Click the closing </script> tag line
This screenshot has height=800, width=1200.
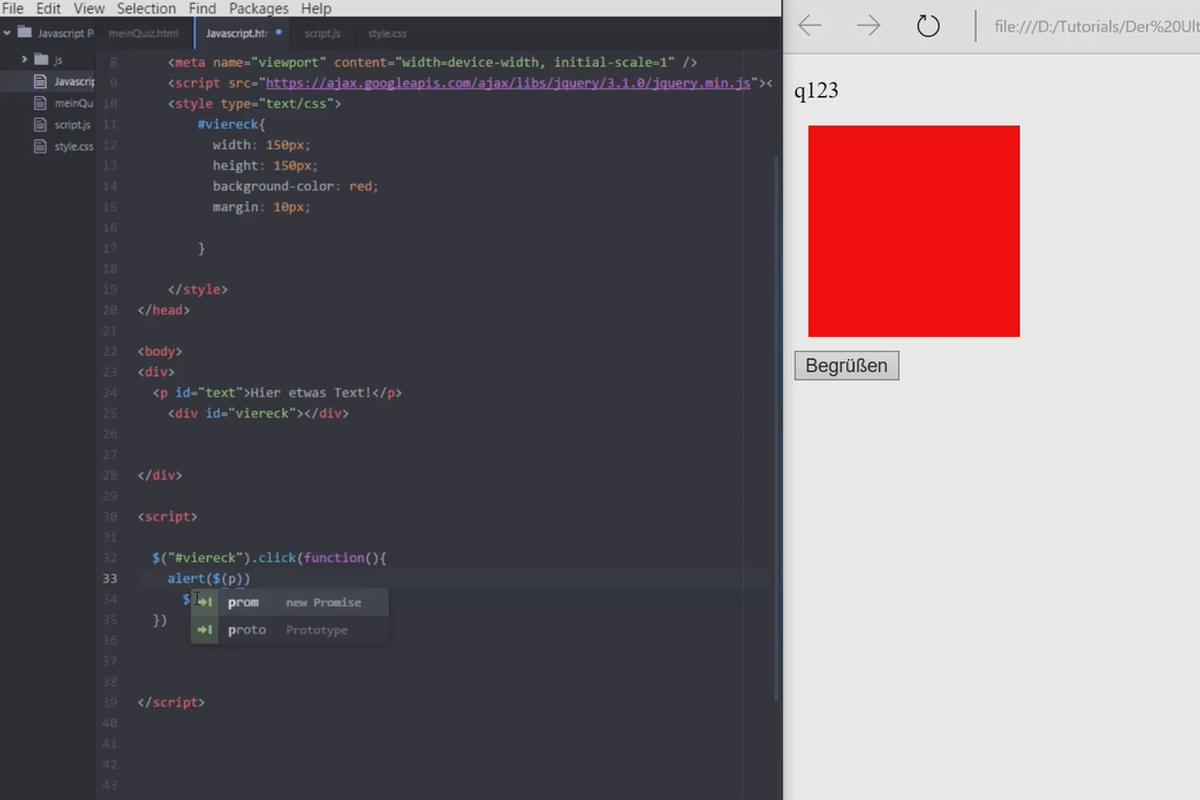(x=171, y=703)
